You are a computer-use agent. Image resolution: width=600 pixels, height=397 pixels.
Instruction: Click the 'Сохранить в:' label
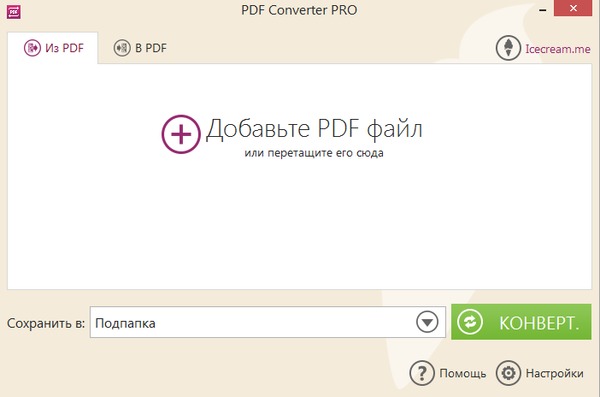(x=46, y=323)
